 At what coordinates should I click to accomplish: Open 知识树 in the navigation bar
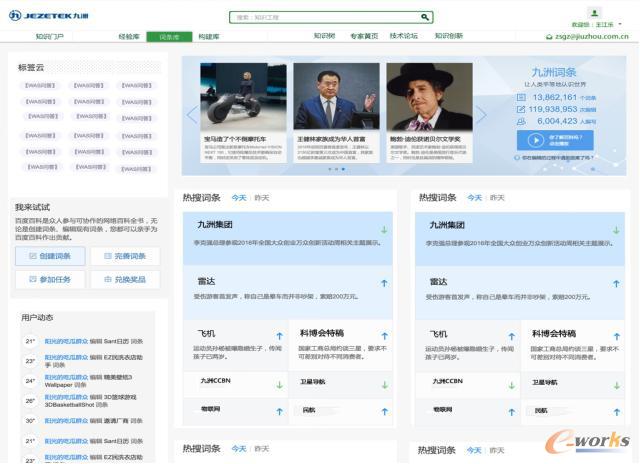324,36
